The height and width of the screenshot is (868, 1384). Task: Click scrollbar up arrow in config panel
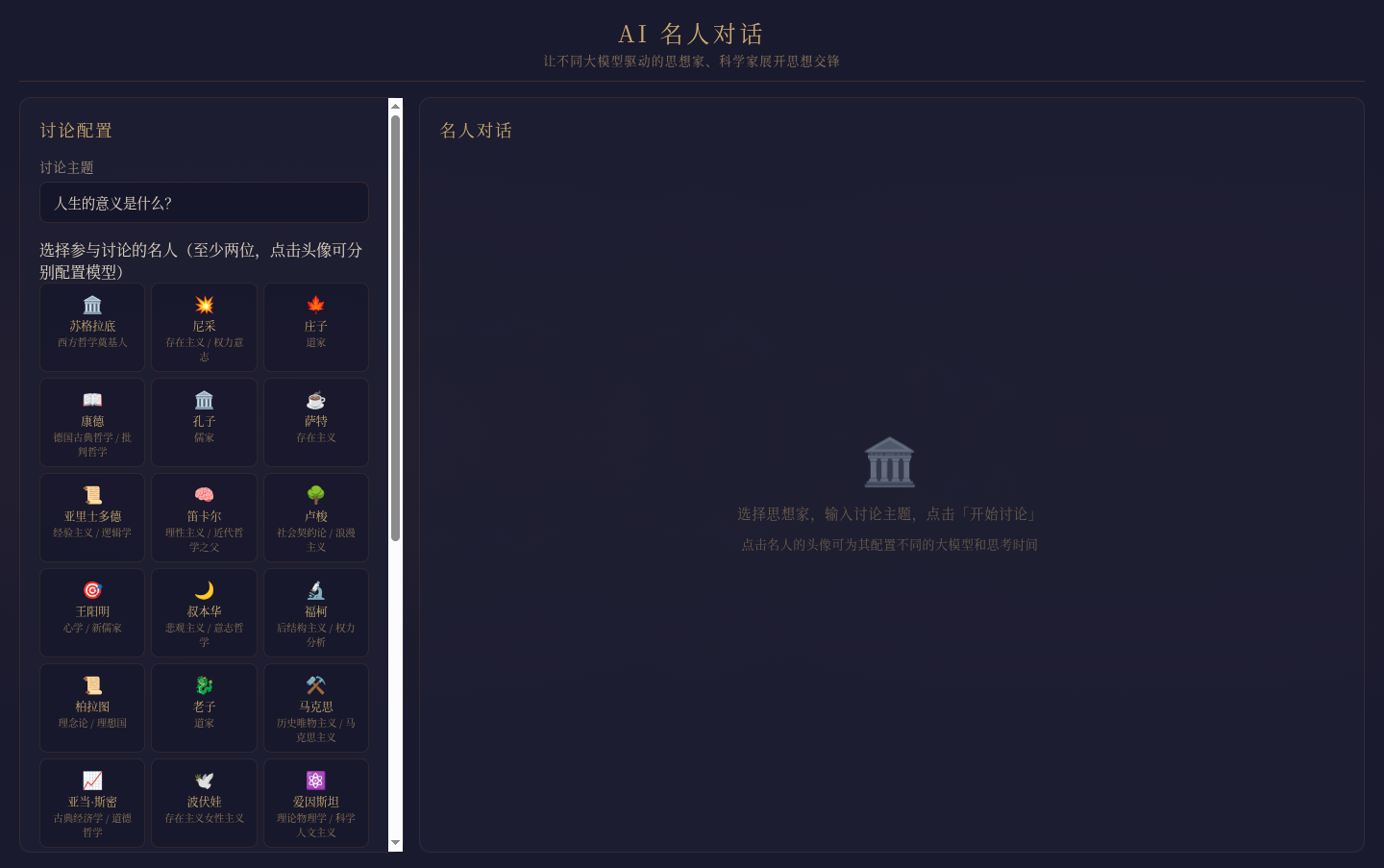point(395,106)
